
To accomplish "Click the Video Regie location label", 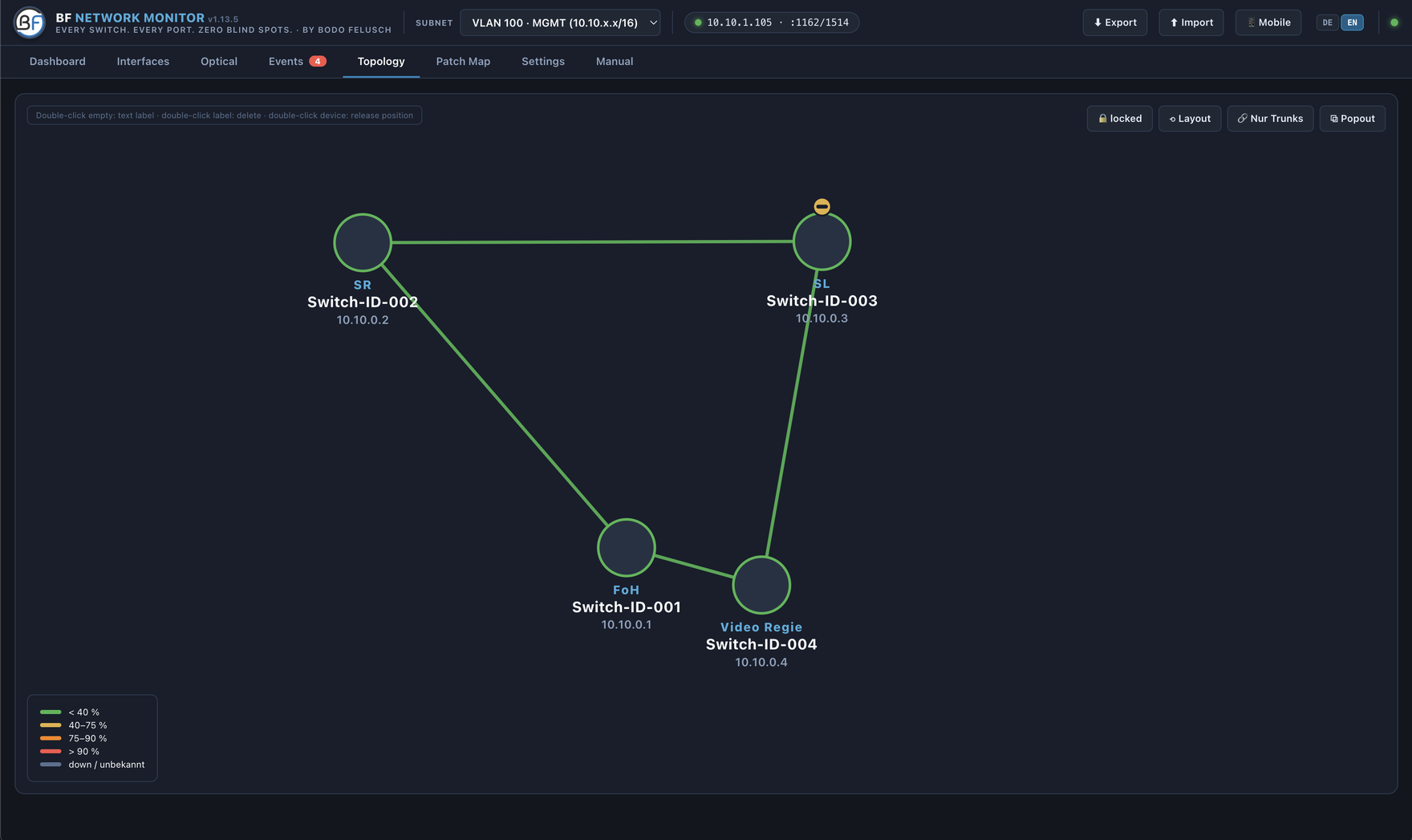I will (761, 627).
